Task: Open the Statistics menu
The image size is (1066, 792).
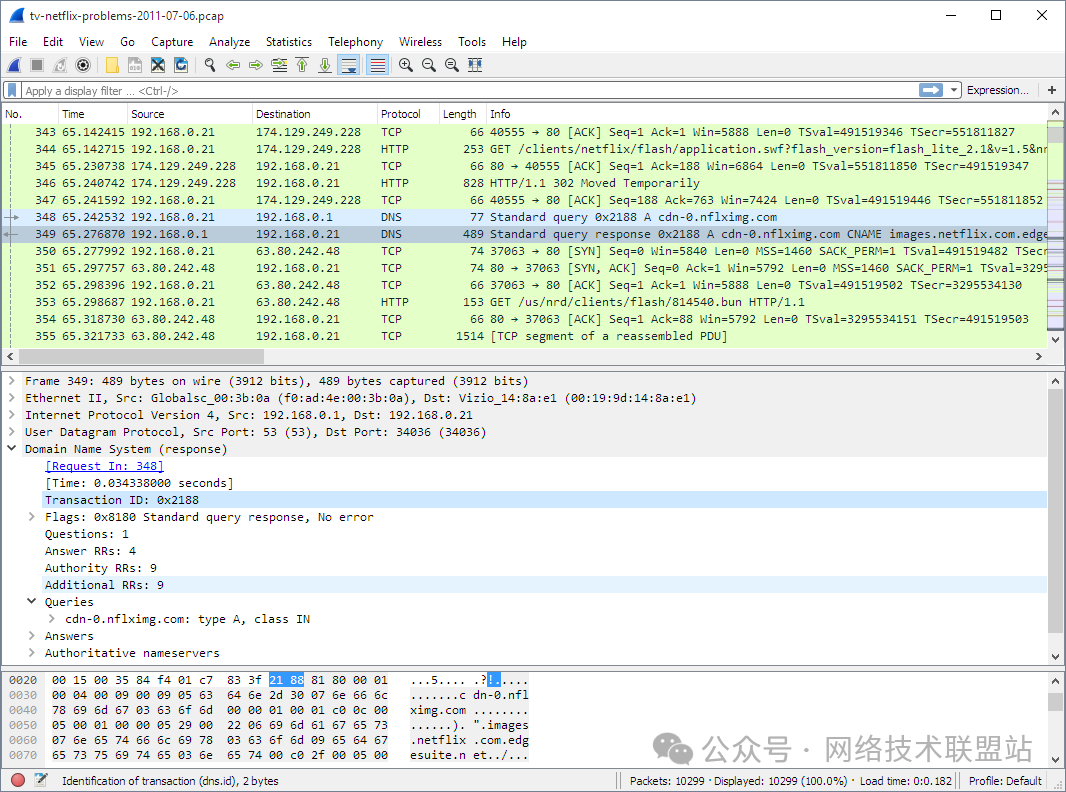Action: pyautogui.click(x=288, y=42)
